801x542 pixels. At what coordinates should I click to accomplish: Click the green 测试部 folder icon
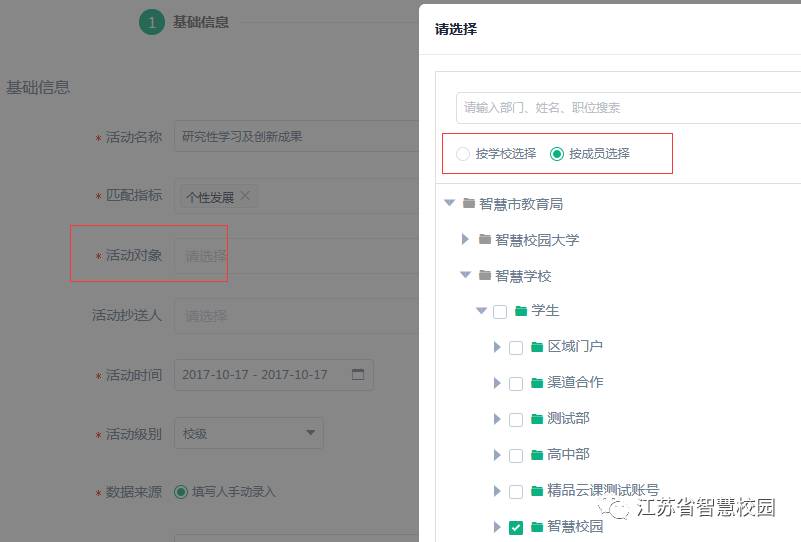pyautogui.click(x=537, y=419)
